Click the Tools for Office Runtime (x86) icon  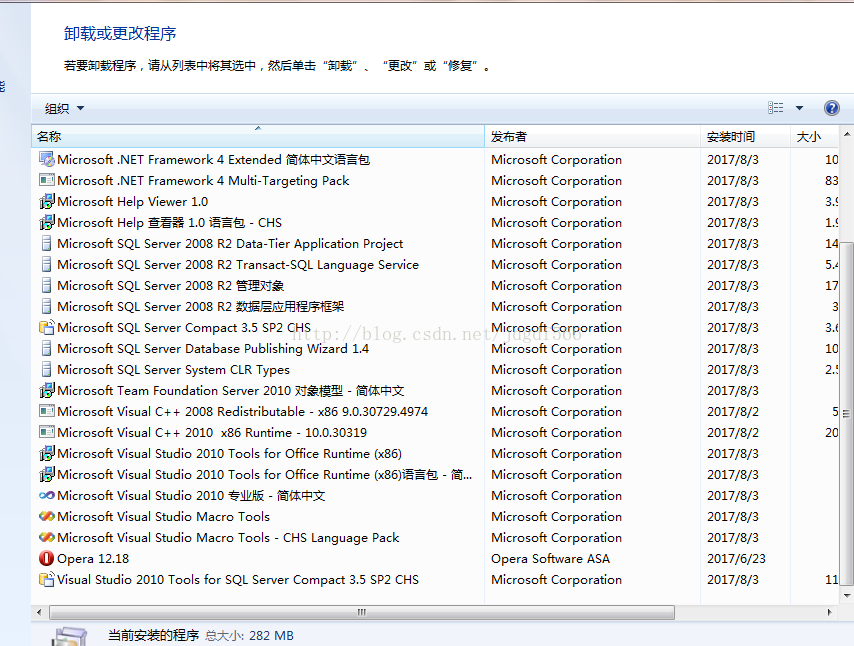pyautogui.click(x=47, y=454)
